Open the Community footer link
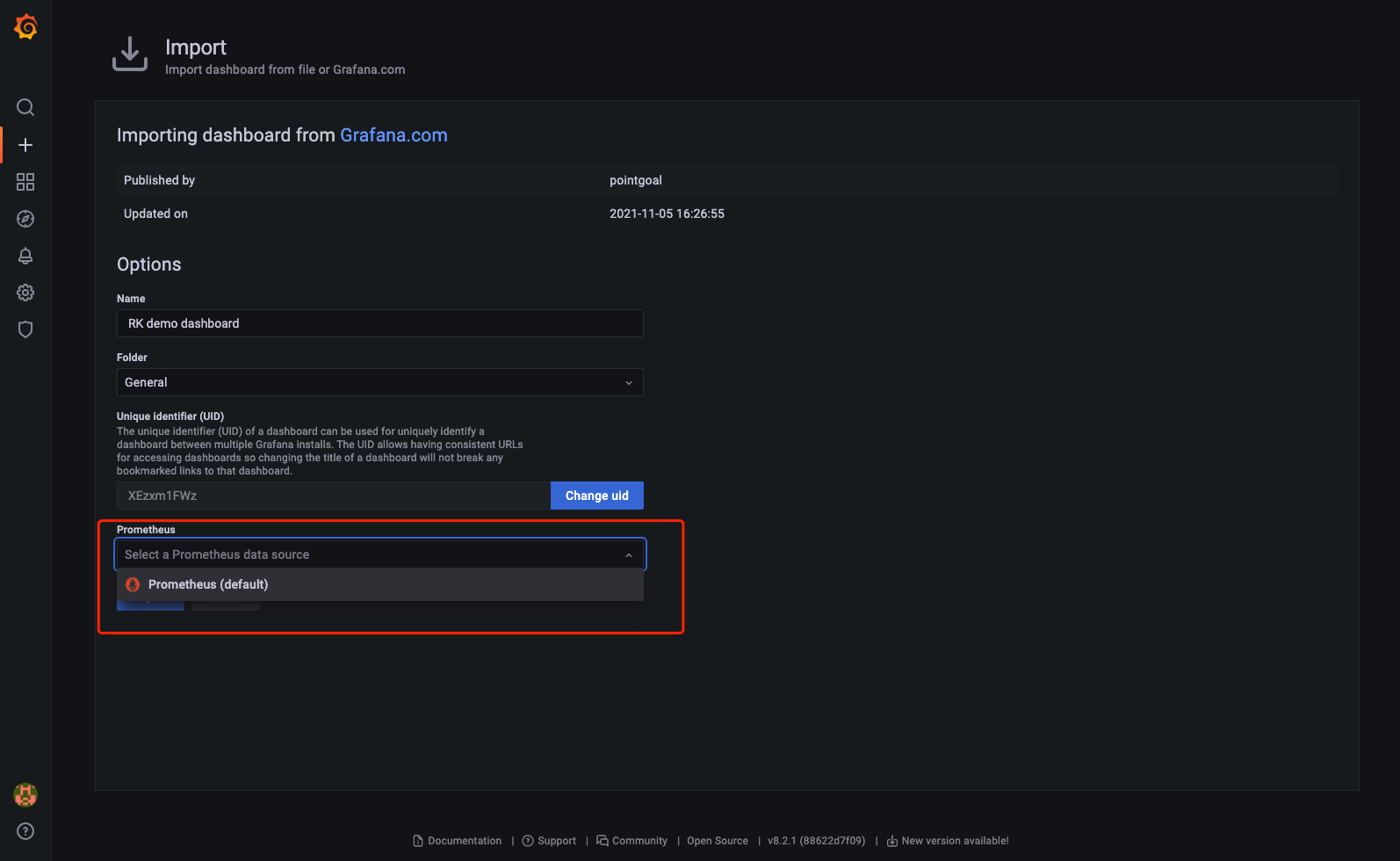Viewport: 1400px width, 861px height. pyautogui.click(x=632, y=841)
